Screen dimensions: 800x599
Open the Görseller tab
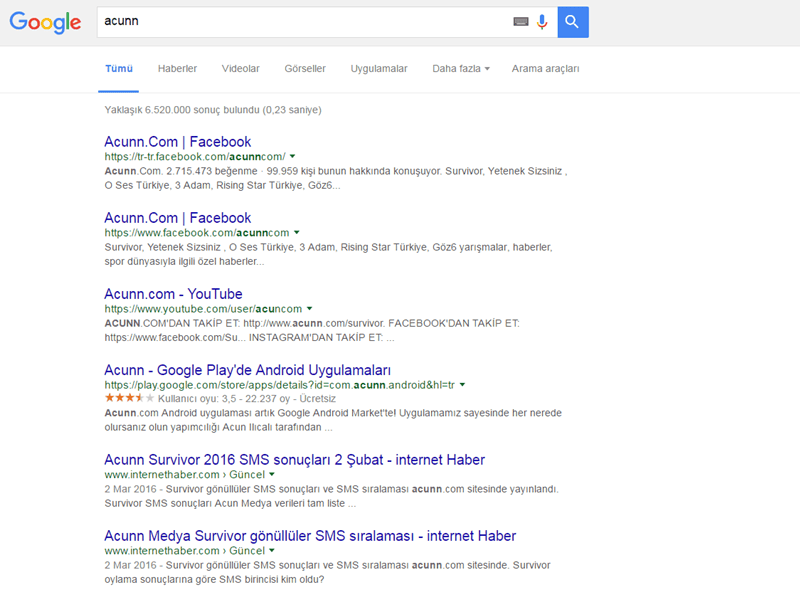pyautogui.click(x=305, y=69)
